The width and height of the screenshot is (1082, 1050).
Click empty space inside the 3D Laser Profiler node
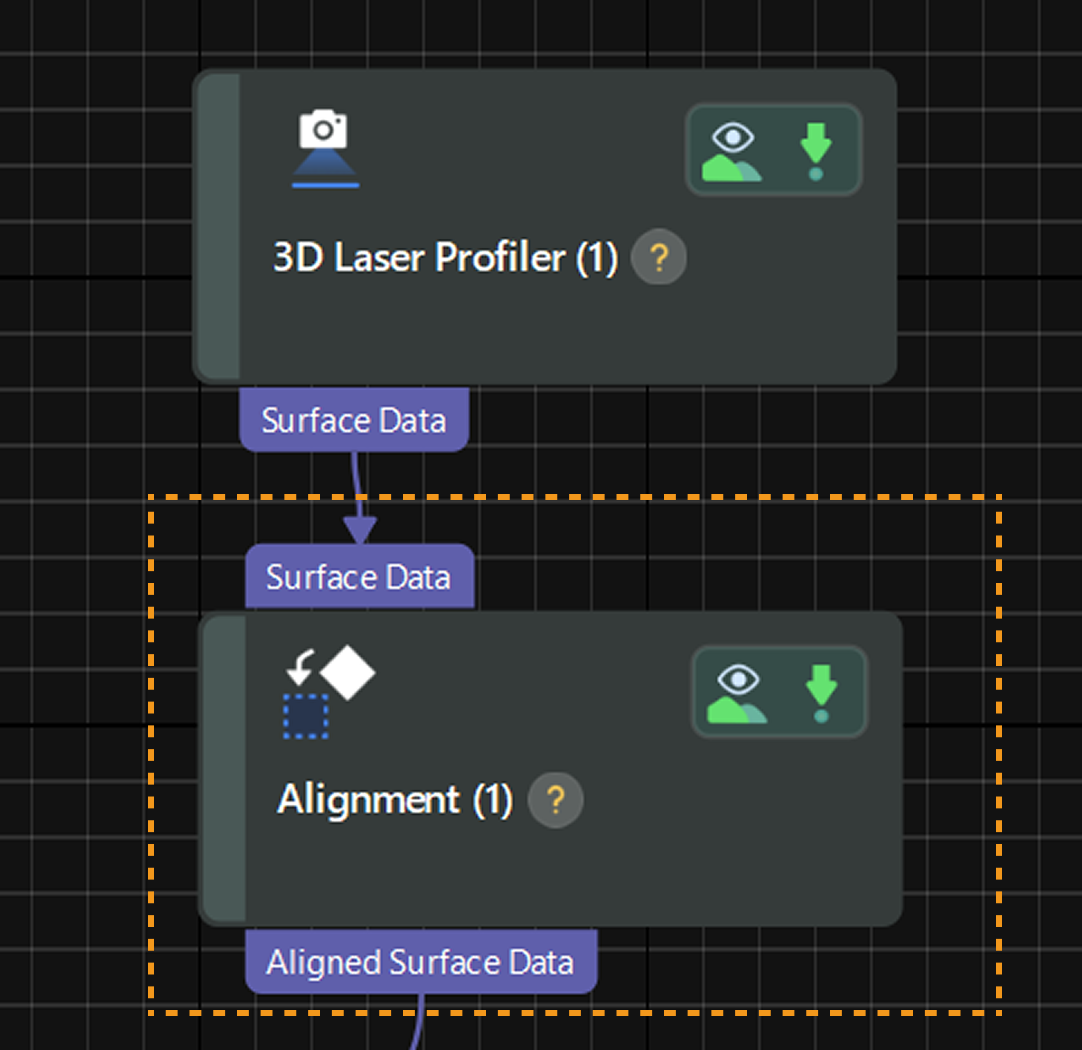tap(560, 330)
